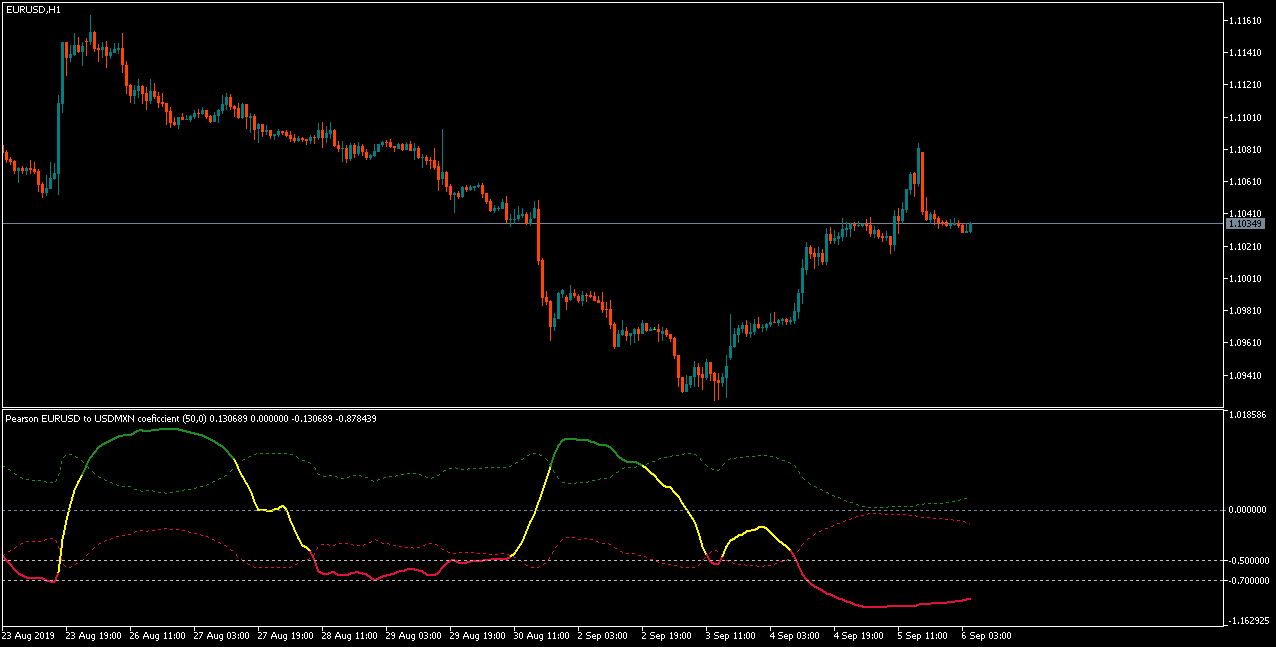Click time axis label 30 Aug 11:00
Screen dimensions: 1276x647
543,635
